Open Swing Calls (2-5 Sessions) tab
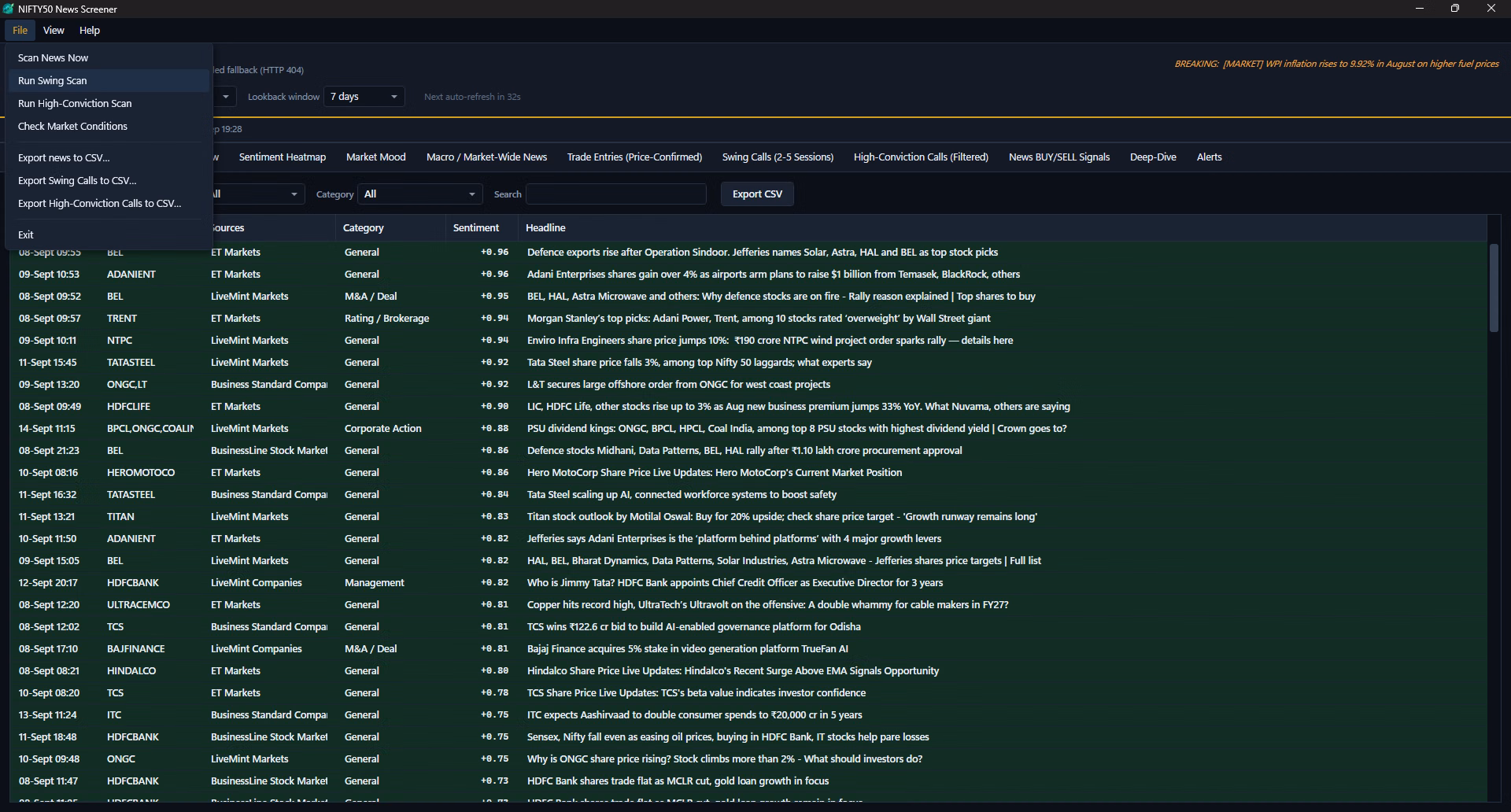This screenshot has height=812, width=1511. pyautogui.click(x=778, y=157)
